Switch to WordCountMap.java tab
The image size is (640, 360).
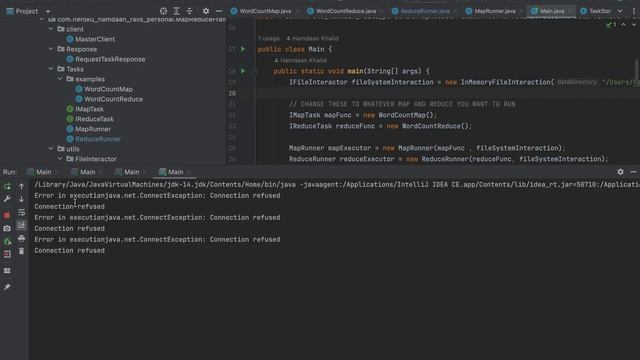(x=264, y=11)
